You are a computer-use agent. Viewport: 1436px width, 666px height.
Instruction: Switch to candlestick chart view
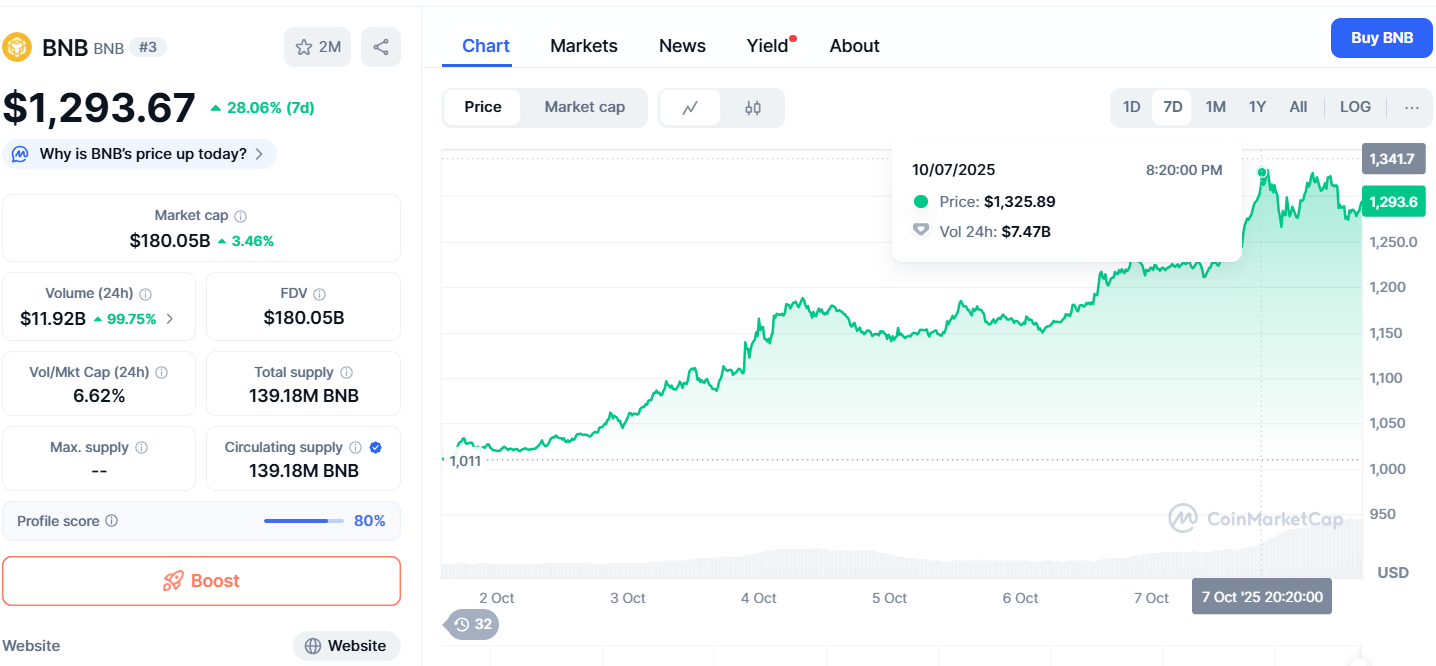pos(752,108)
